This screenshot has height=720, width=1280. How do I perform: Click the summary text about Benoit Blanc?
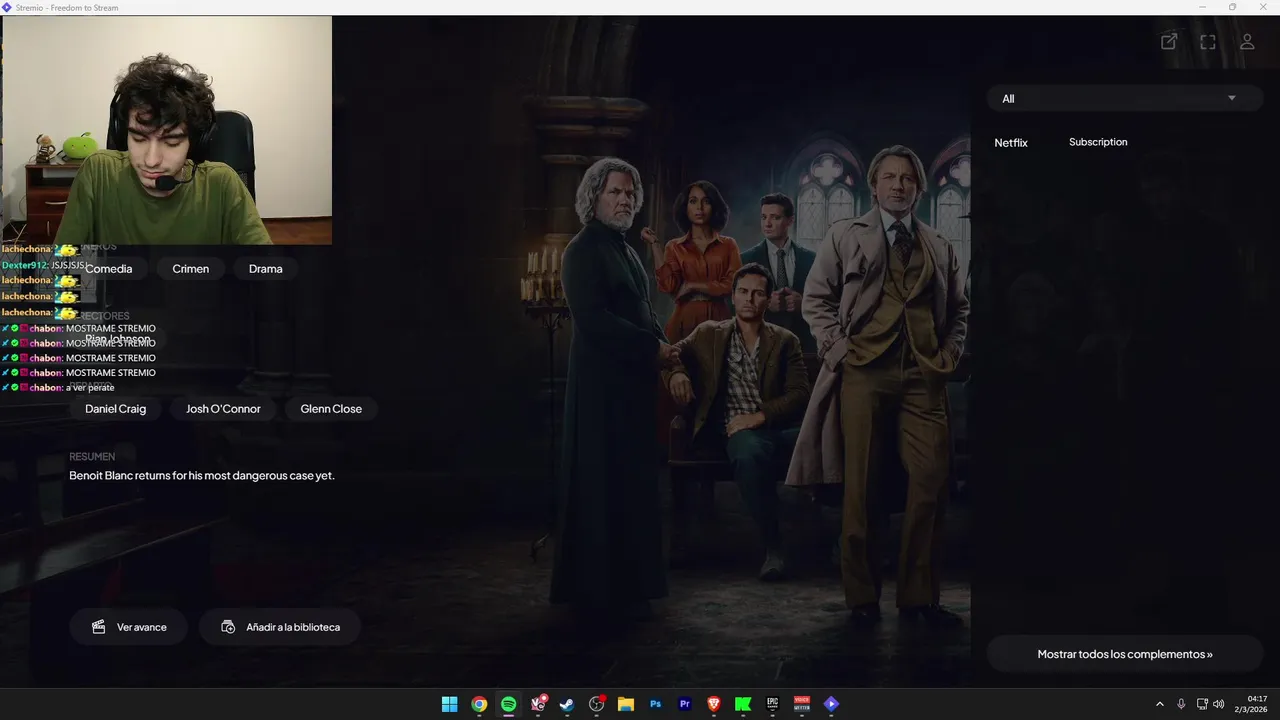point(202,476)
